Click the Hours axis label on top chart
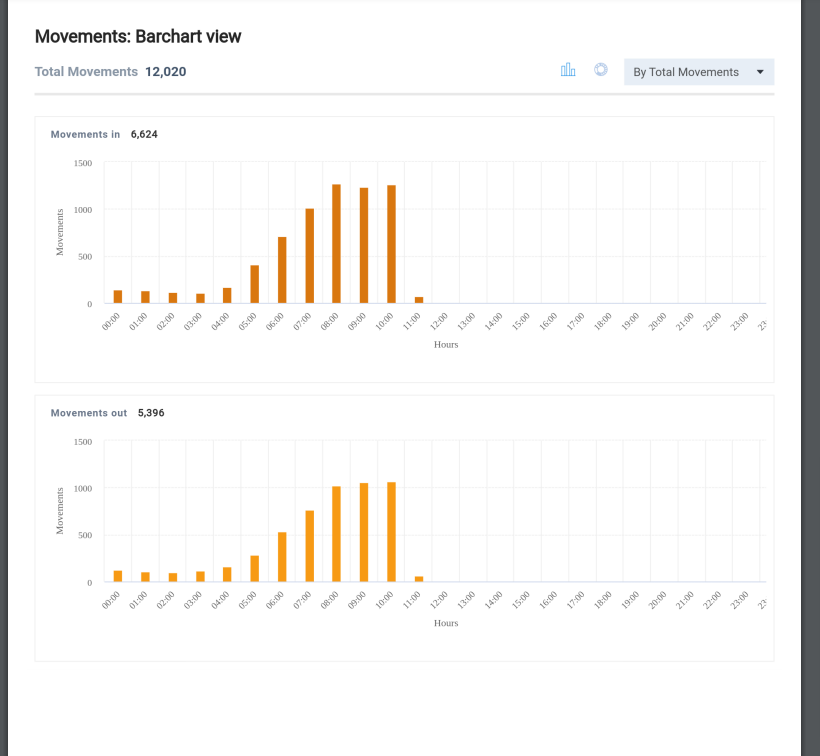Image resolution: width=820 pixels, height=756 pixels. (445, 344)
